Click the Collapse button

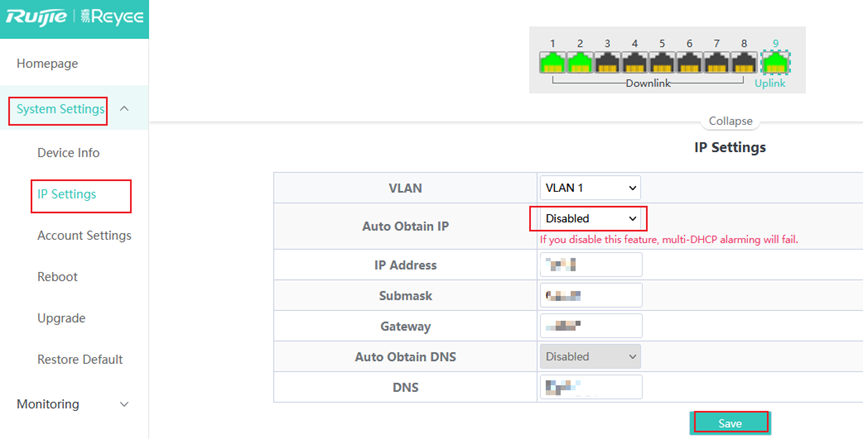click(x=730, y=121)
